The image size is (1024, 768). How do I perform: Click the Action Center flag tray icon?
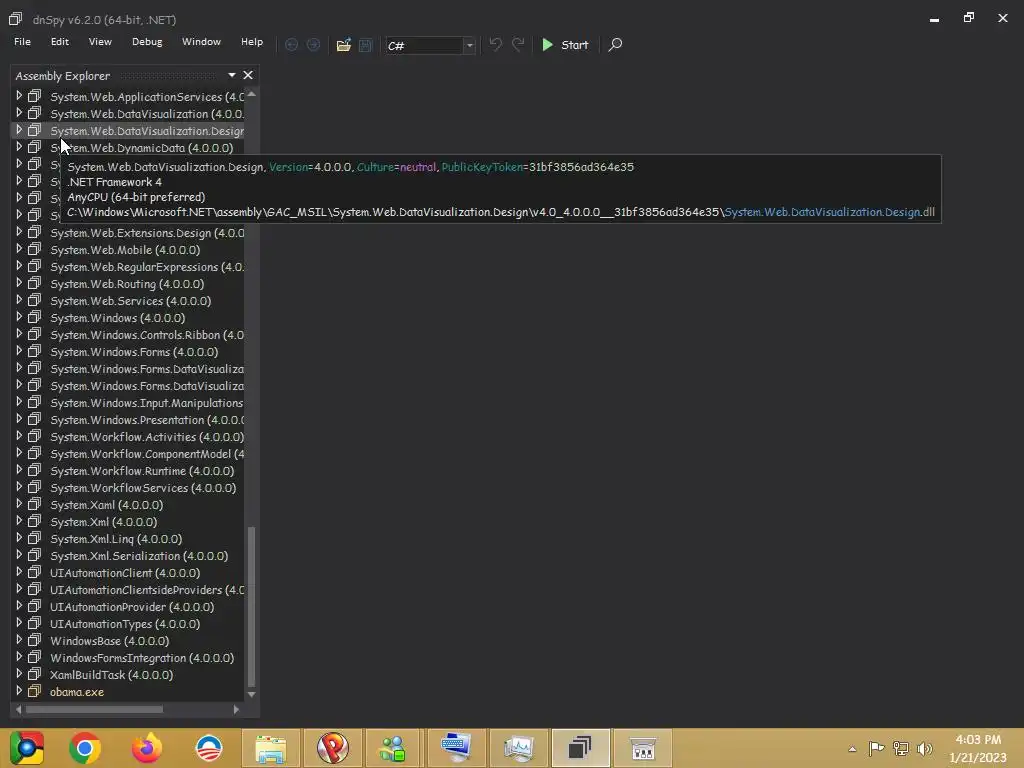tap(876, 749)
